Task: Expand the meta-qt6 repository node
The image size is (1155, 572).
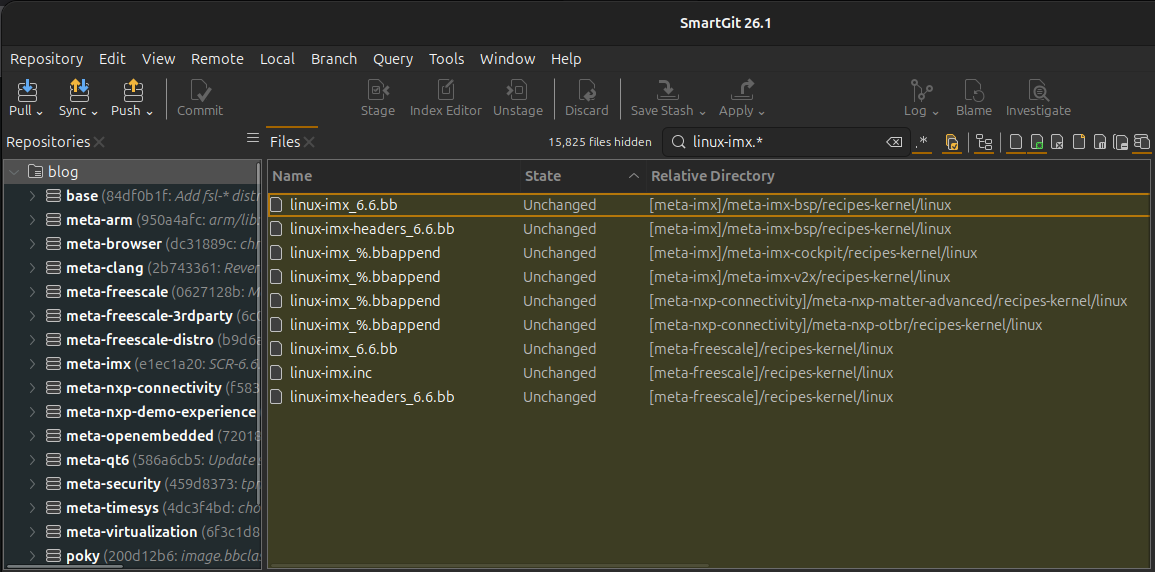Action: [x=32, y=459]
